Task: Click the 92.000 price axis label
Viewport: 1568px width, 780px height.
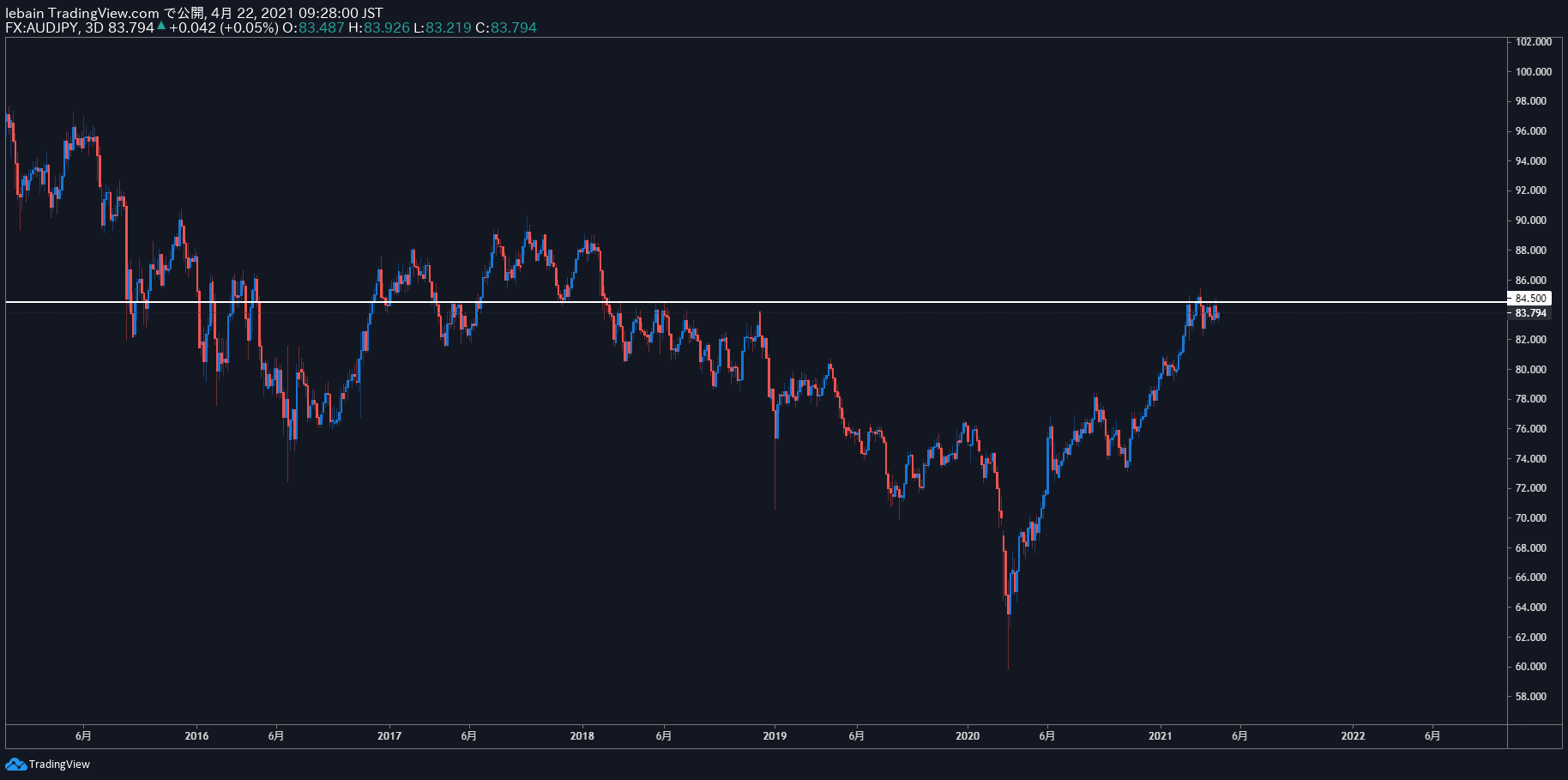Action: click(1530, 190)
